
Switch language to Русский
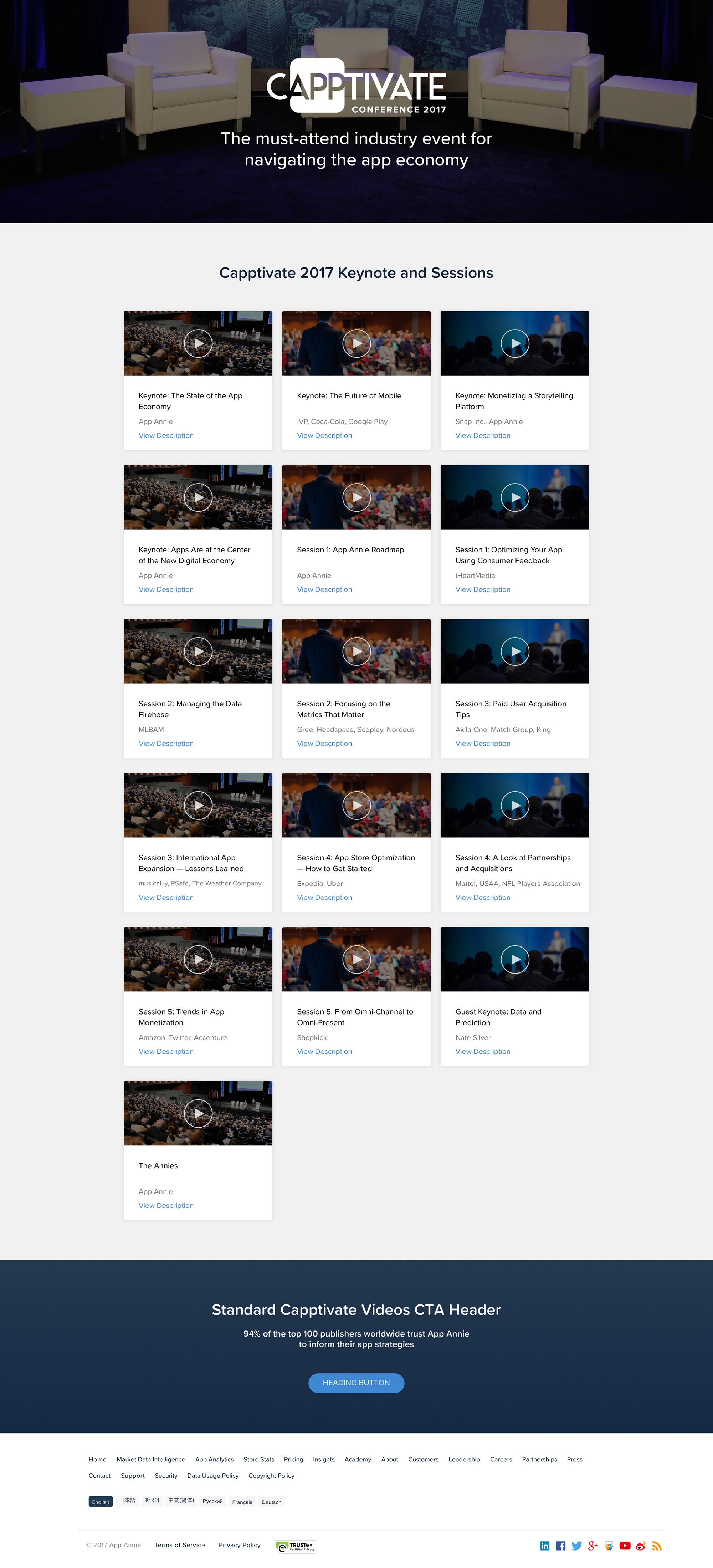pyautogui.click(x=212, y=1501)
